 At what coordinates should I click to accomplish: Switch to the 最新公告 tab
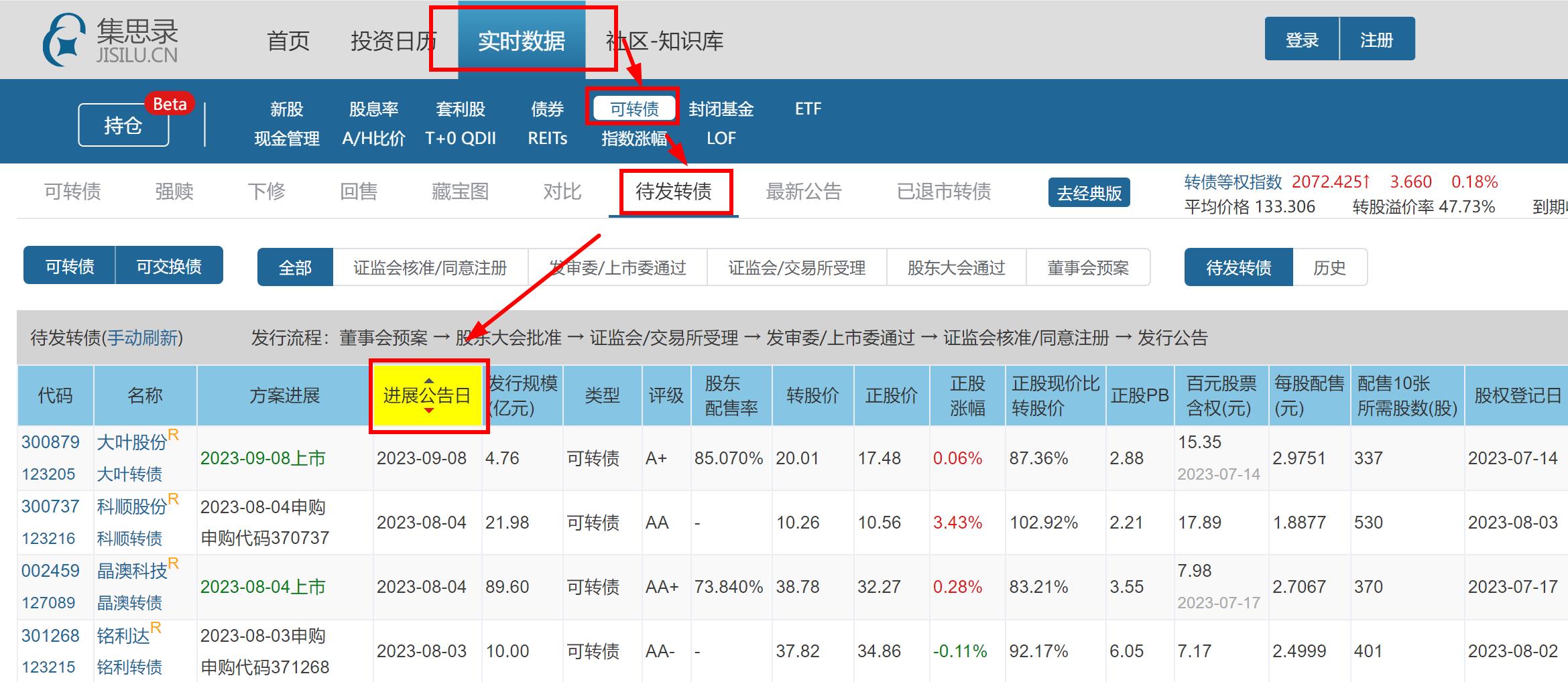(805, 192)
